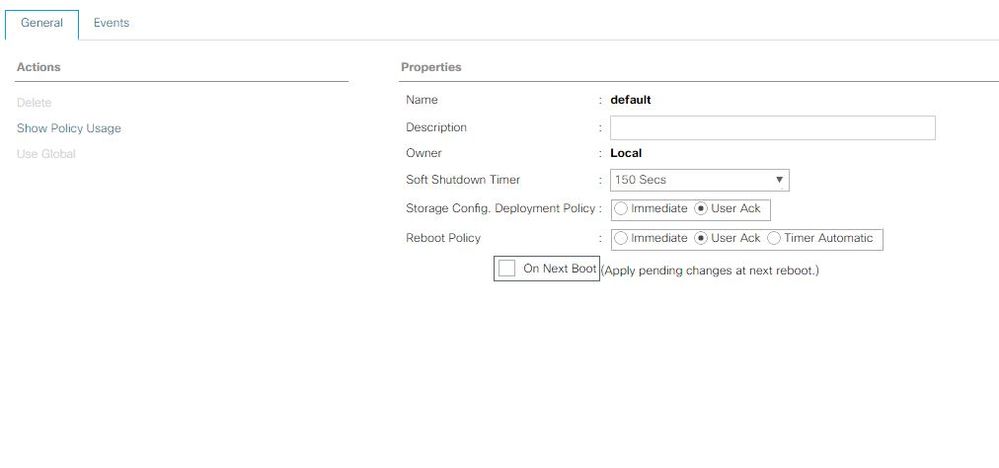This screenshot has width=999, height=468.
Task: Select User Ack under Reboot Policy
Action: [701, 238]
